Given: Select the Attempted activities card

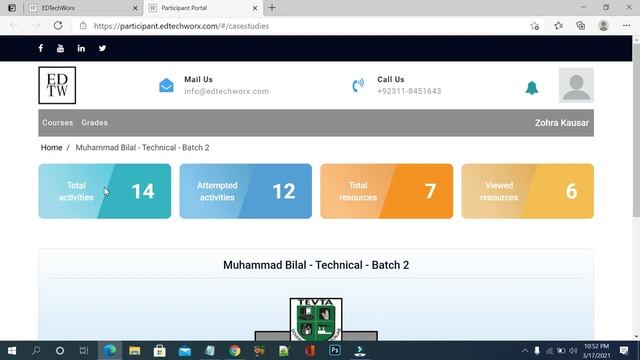Looking at the screenshot, I should click(246, 191).
